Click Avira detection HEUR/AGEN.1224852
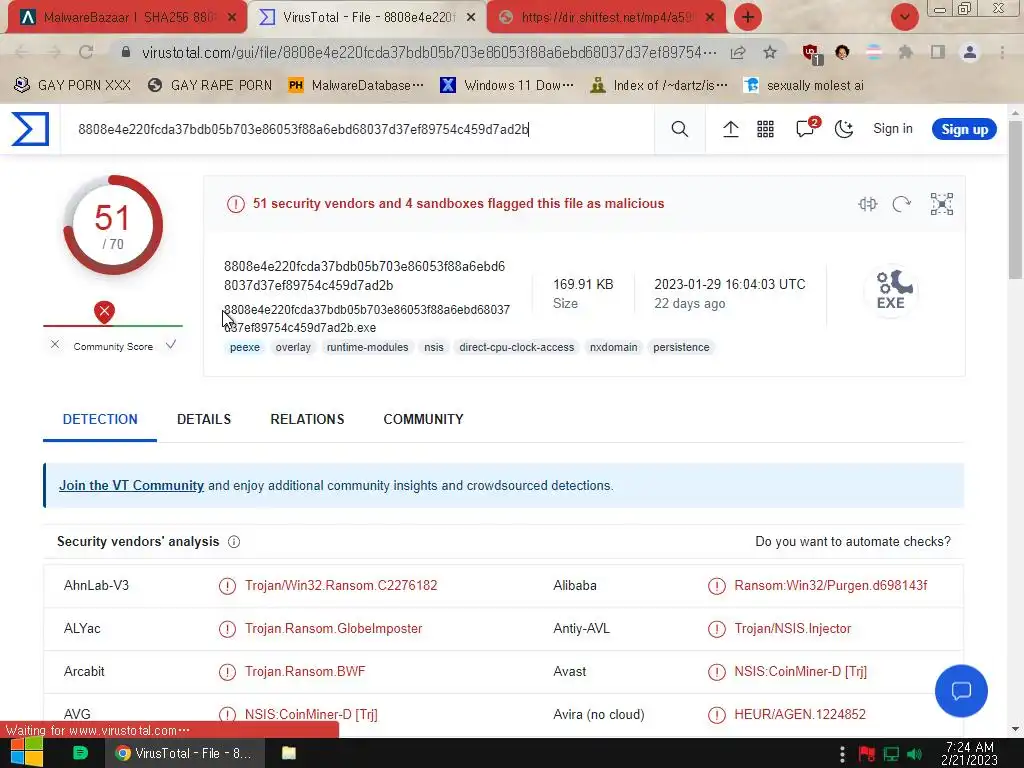 [799, 714]
